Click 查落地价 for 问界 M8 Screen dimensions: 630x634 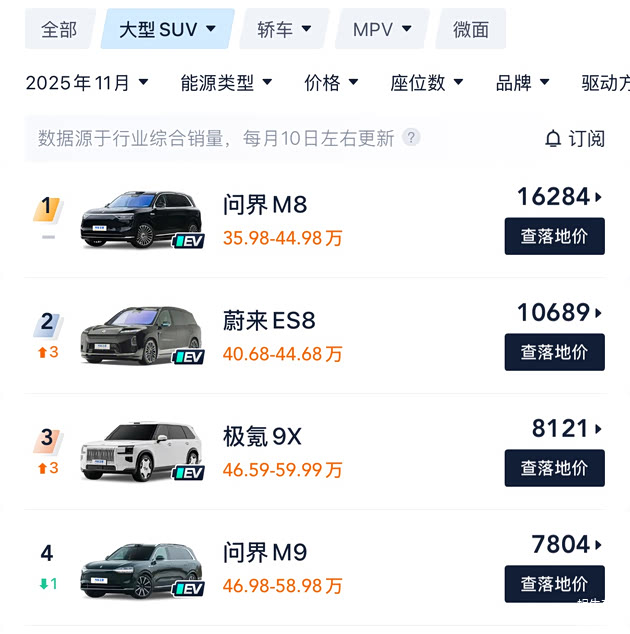pos(554,237)
